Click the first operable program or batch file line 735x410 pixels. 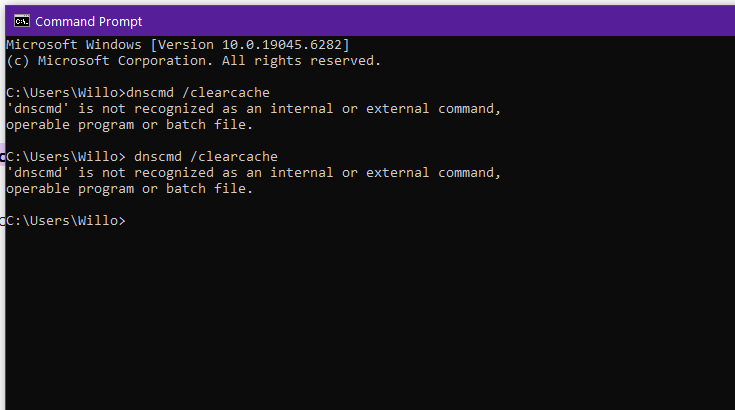(129, 125)
